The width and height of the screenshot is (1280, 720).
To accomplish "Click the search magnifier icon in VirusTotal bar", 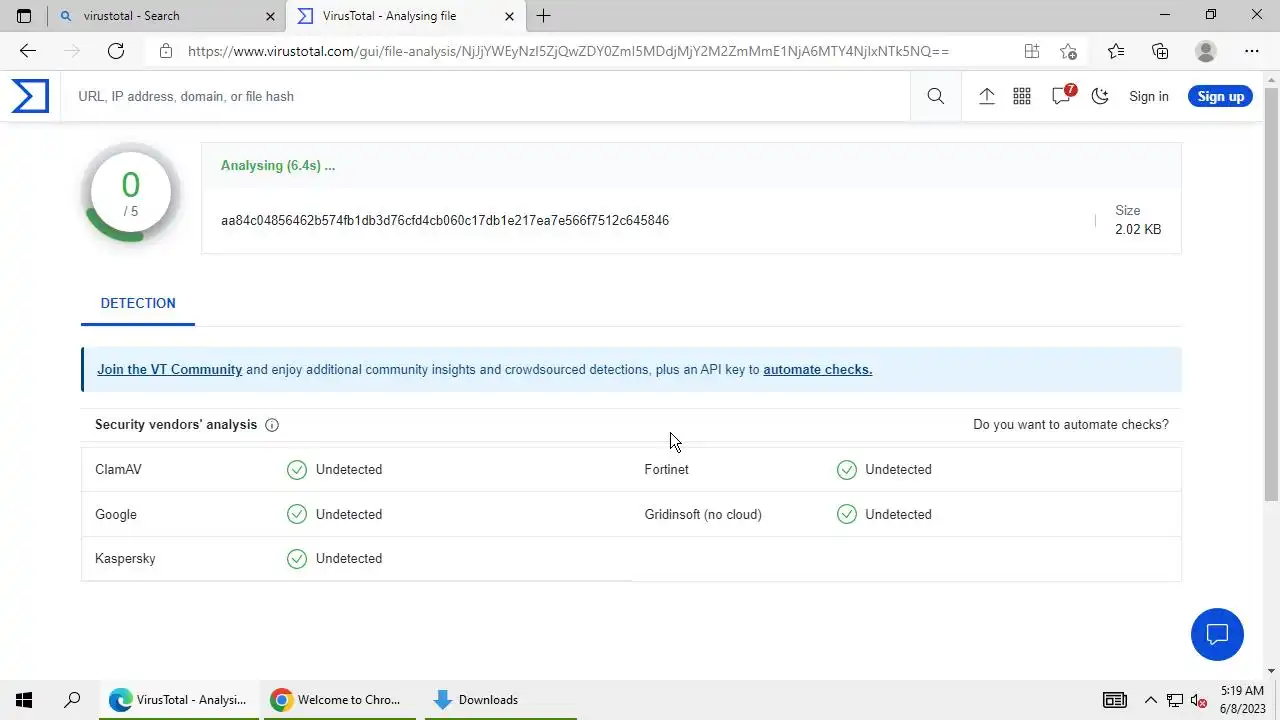I will click(x=935, y=96).
